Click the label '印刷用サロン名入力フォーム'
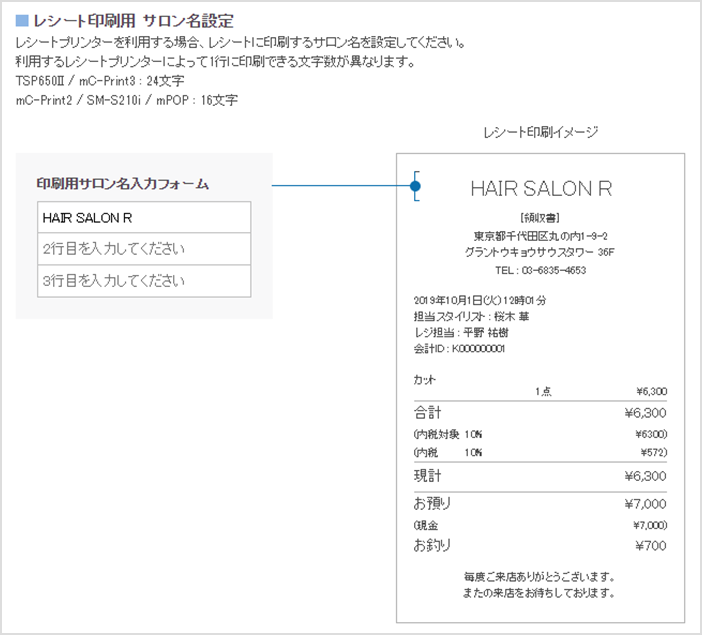This screenshot has width=702, height=635. [123, 184]
